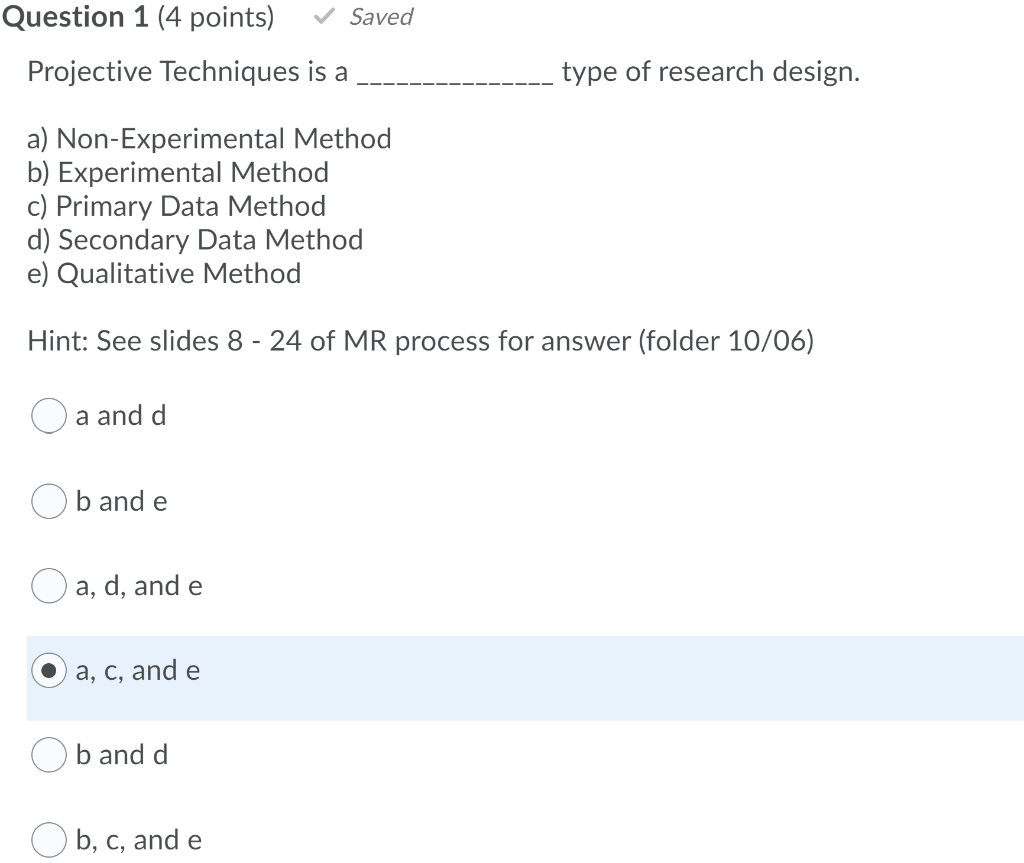Select the "b and d" radio button
Image resolution: width=1024 pixels, height=863 pixels.
pos(48,755)
